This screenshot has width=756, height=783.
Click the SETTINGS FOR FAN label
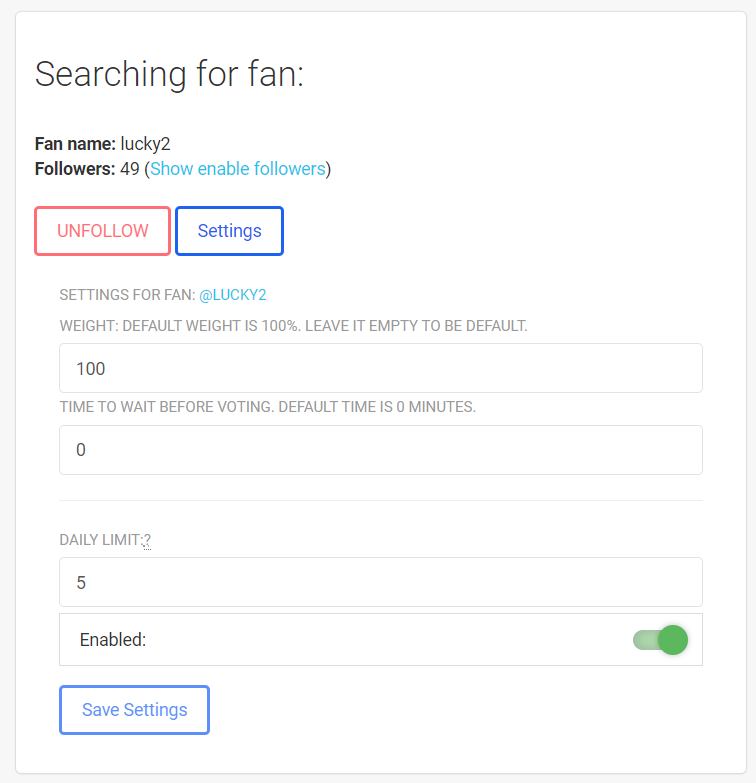tap(127, 295)
